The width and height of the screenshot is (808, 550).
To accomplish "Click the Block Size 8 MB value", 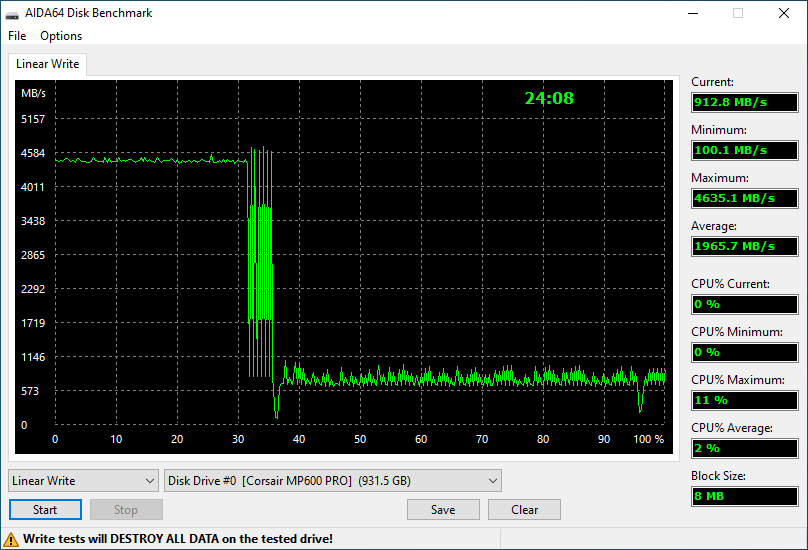I will point(745,496).
